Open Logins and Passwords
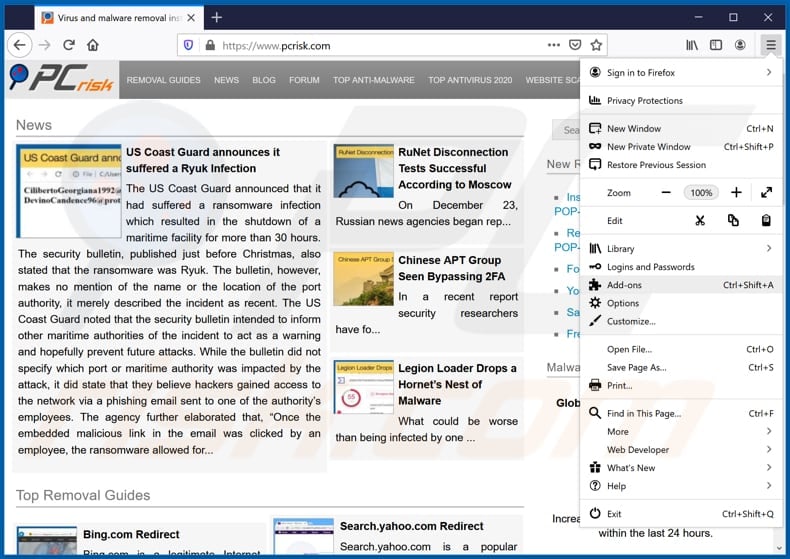 tap(681, 266)
